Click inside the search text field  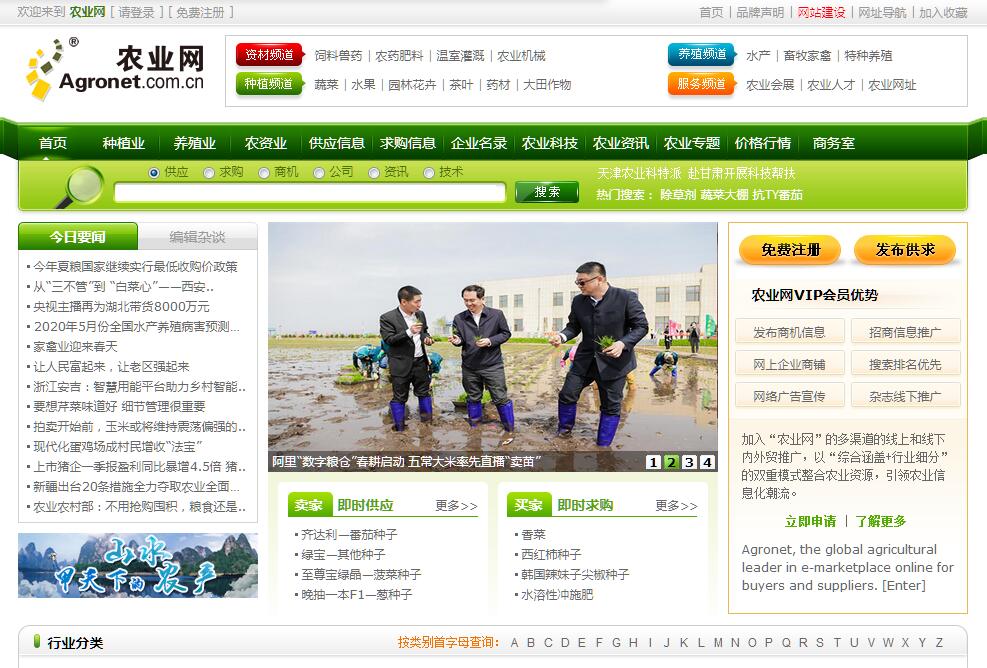pos(309,193)
